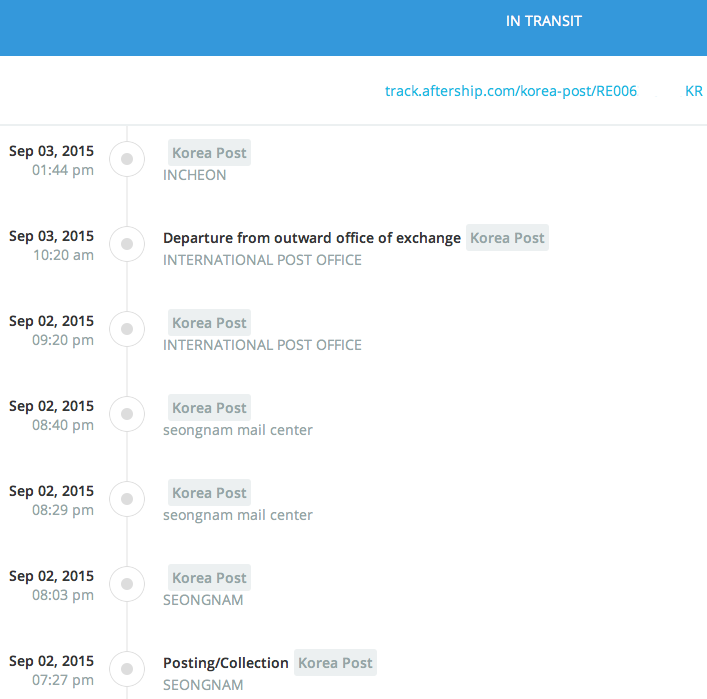Select timeline marker for Sep 02 09:20 pm

pos(127,329)
